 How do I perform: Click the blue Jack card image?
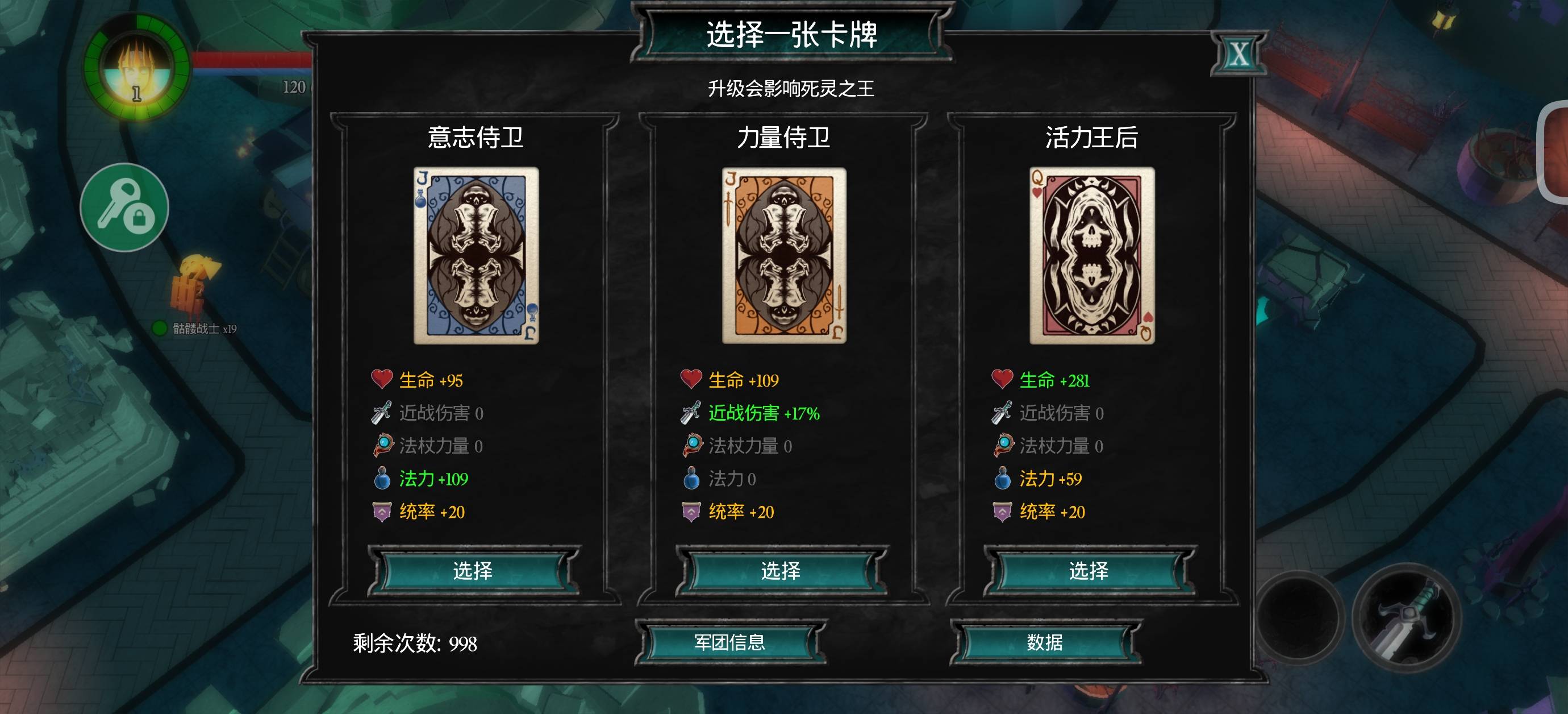coord(476,255)
